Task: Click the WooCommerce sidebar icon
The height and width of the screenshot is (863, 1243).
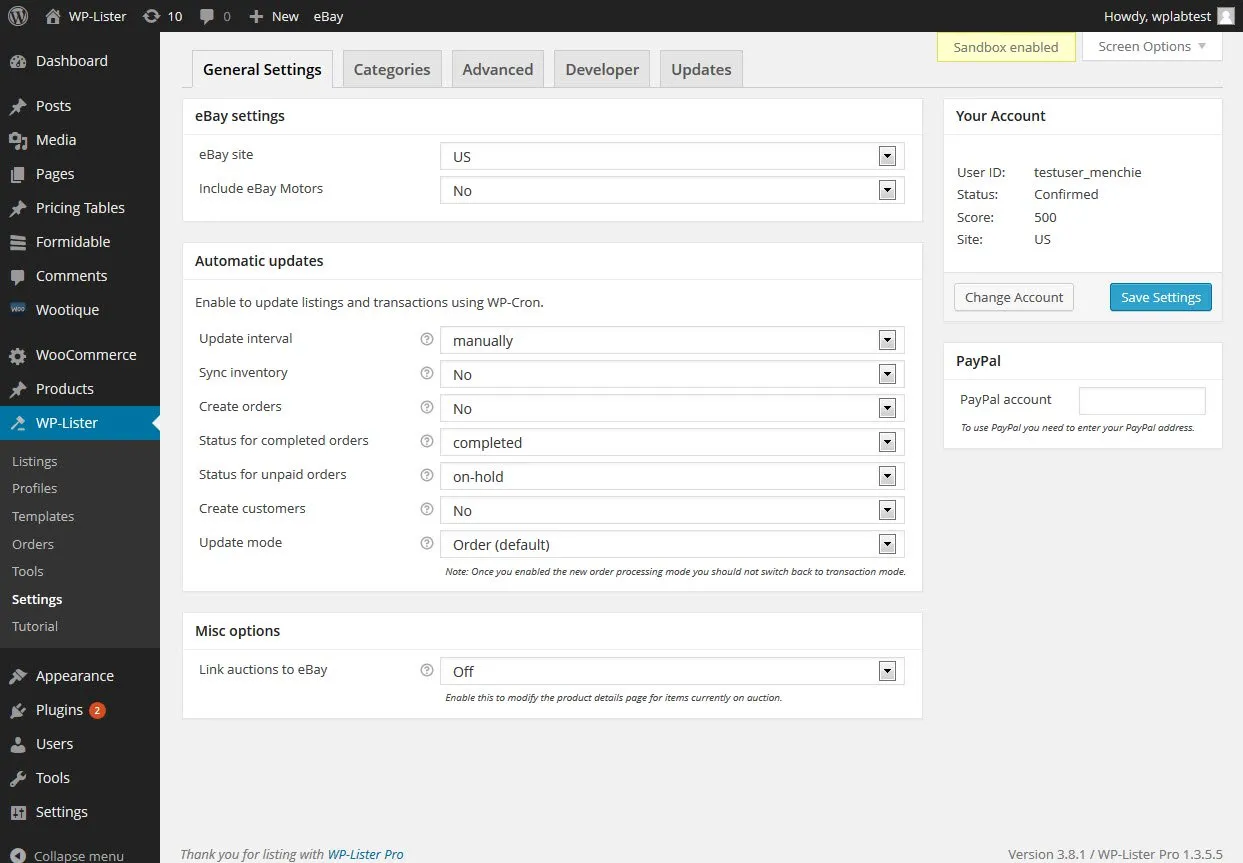Action: click(x=21, y=354)
